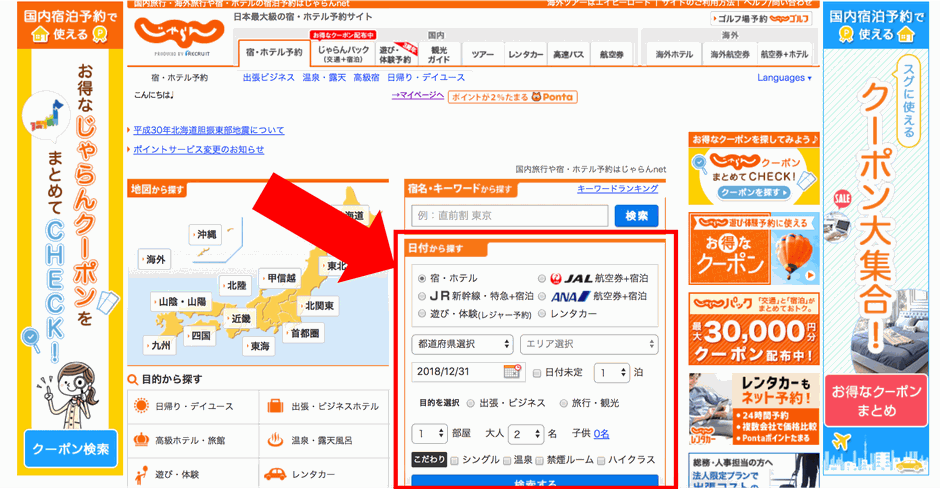Click the sun icon for 日帰り・デイユース
940x489 pixels.
(x=141, y=406)
